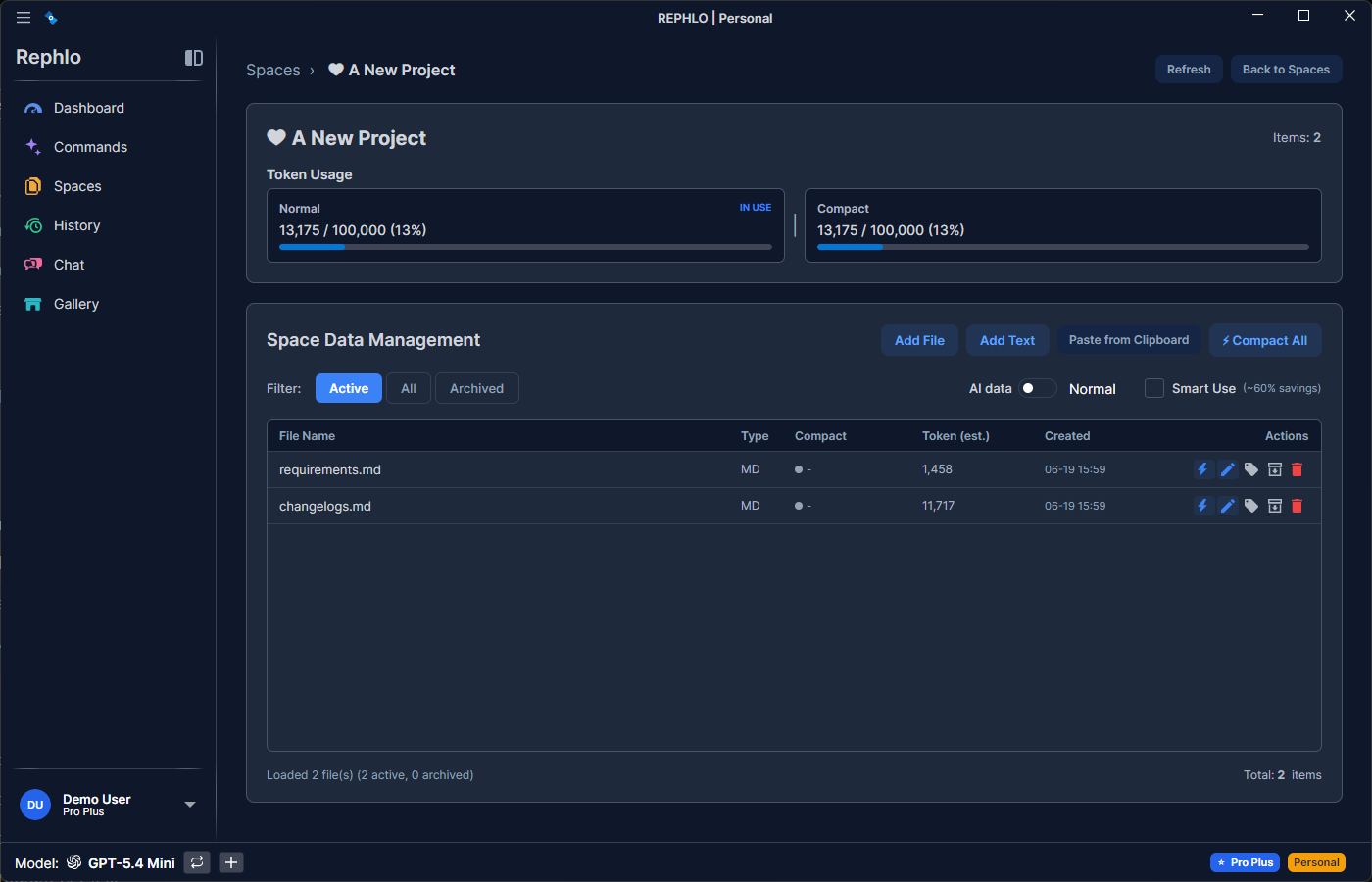Click the 11,717 token value
Viewport: 1372px width, 882px height.
tap(938, 506)
